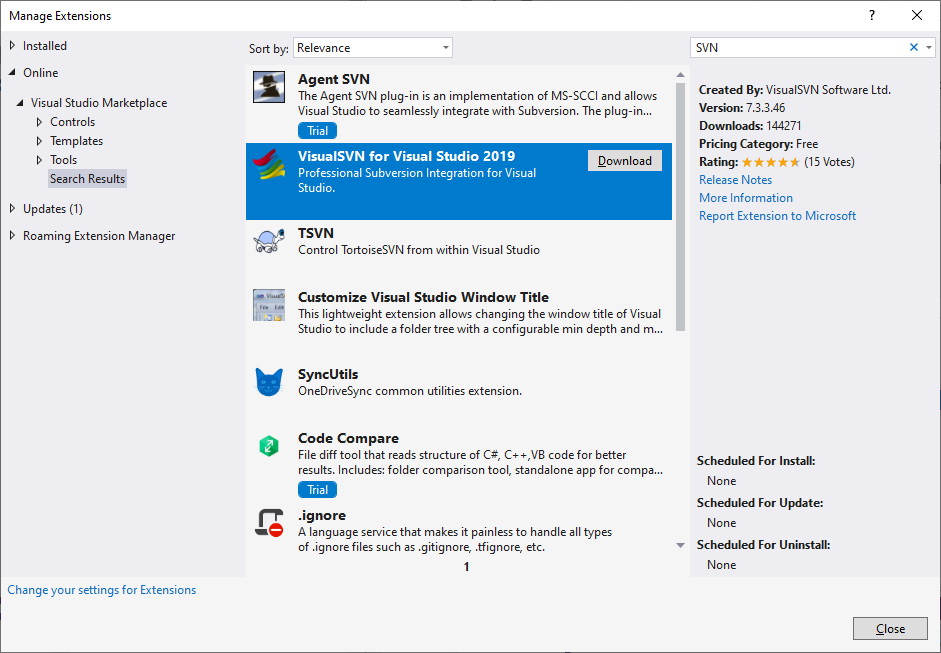Expand the Updates (1) category
The image size is (941, 653).
pos(13,209)
